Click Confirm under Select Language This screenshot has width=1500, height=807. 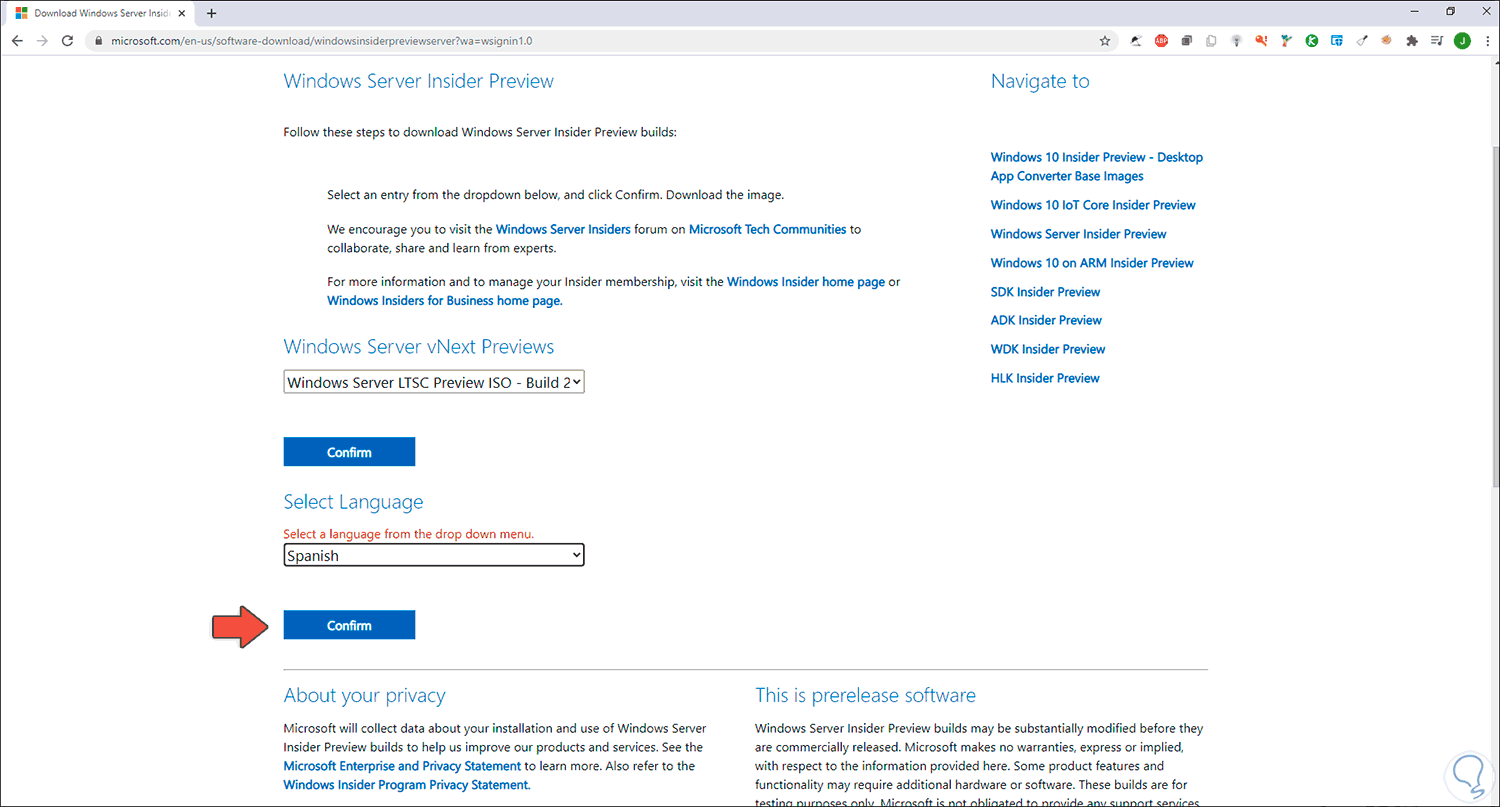click(x=349, y=625)
